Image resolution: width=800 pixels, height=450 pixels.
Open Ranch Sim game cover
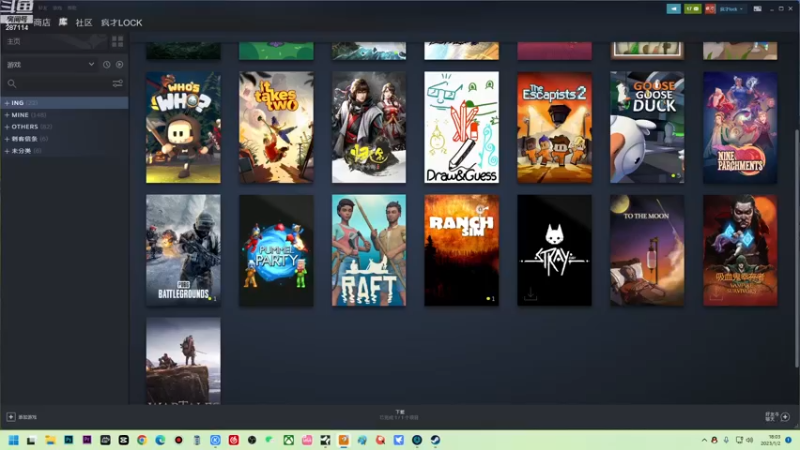[461, 250]
